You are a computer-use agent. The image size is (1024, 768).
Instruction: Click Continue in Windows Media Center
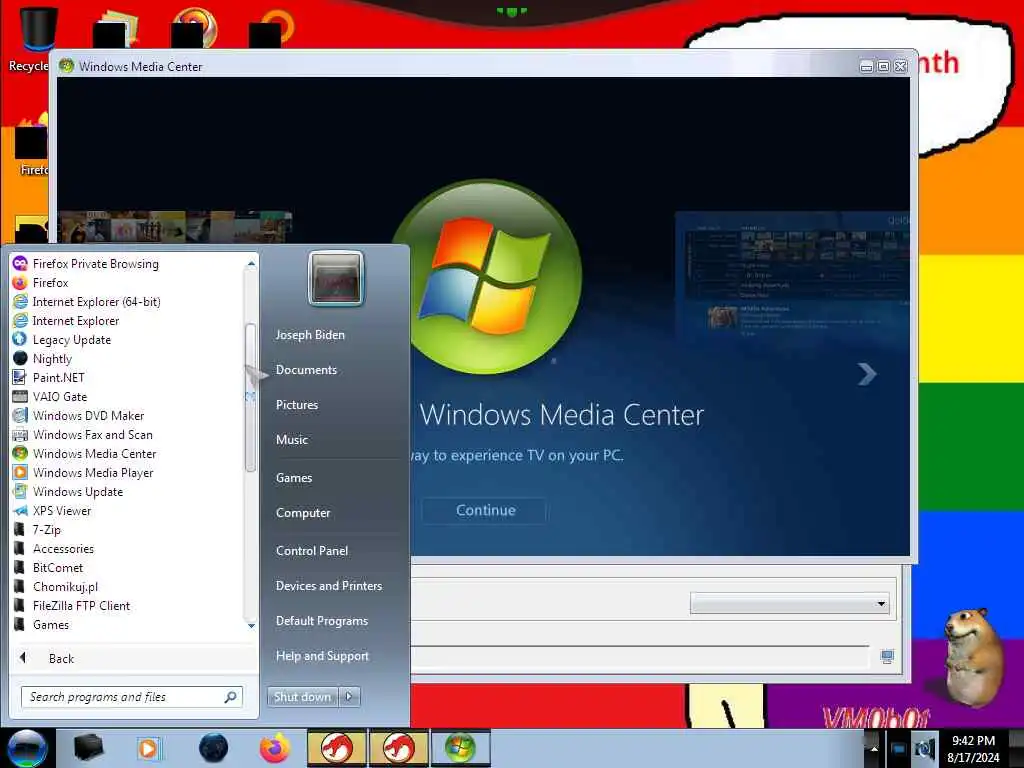click(x=485, y=510)
